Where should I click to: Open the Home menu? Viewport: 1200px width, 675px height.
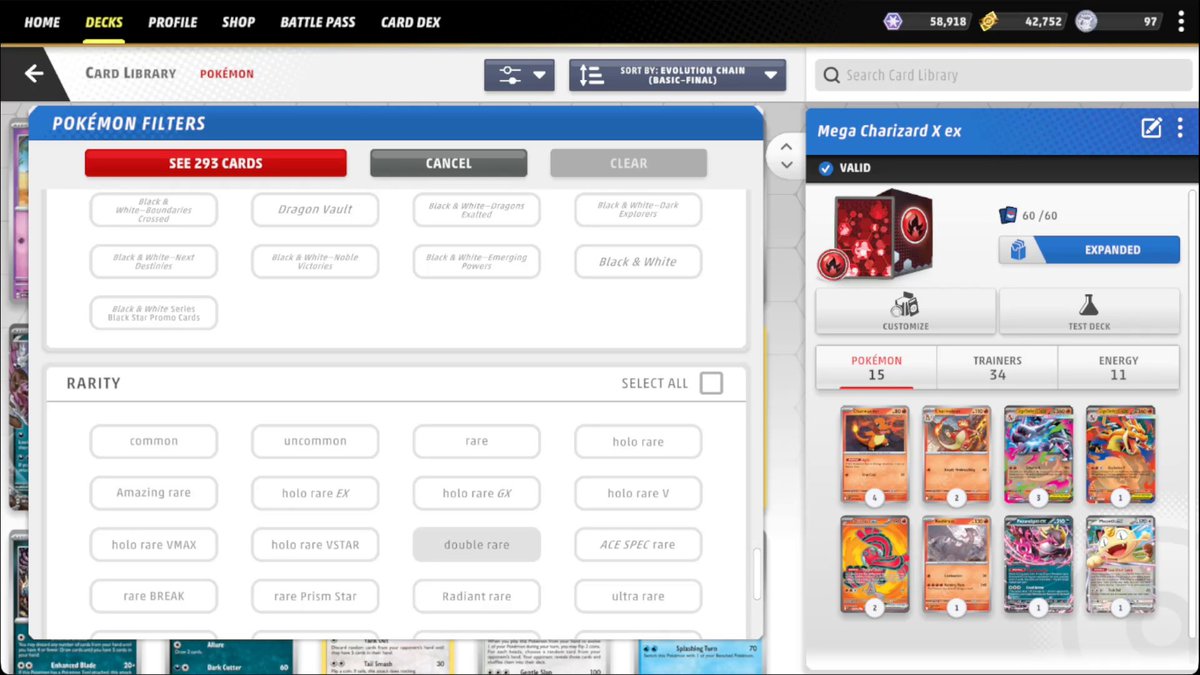tap(42, 22)
